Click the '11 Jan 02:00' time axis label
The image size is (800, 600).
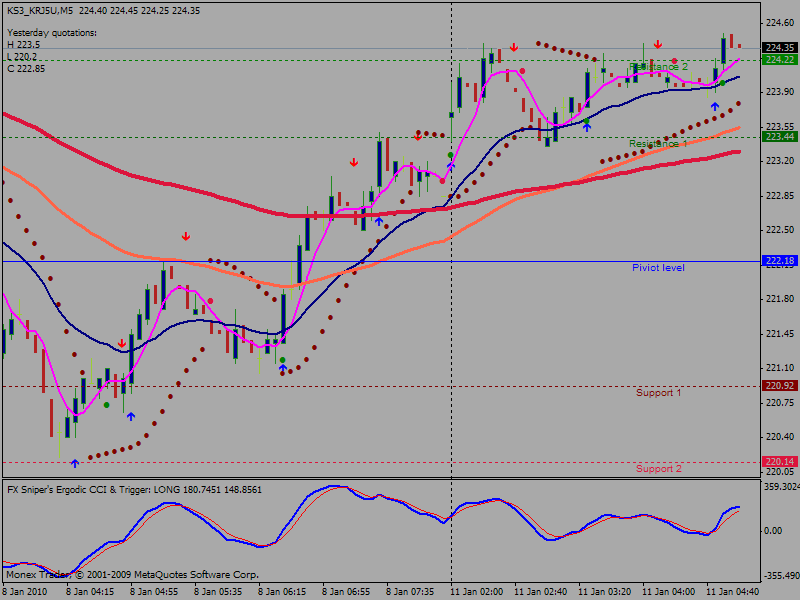pyautogui.click(x=476, y=592)
